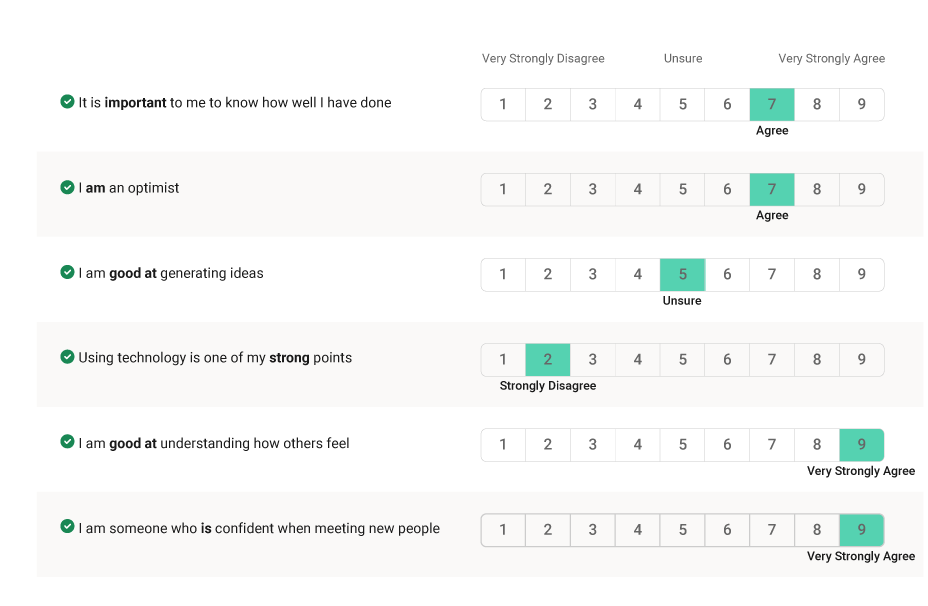Choose 6 for 'I am an optimist'
Viewport: 928px width, 606px height.
727,190
